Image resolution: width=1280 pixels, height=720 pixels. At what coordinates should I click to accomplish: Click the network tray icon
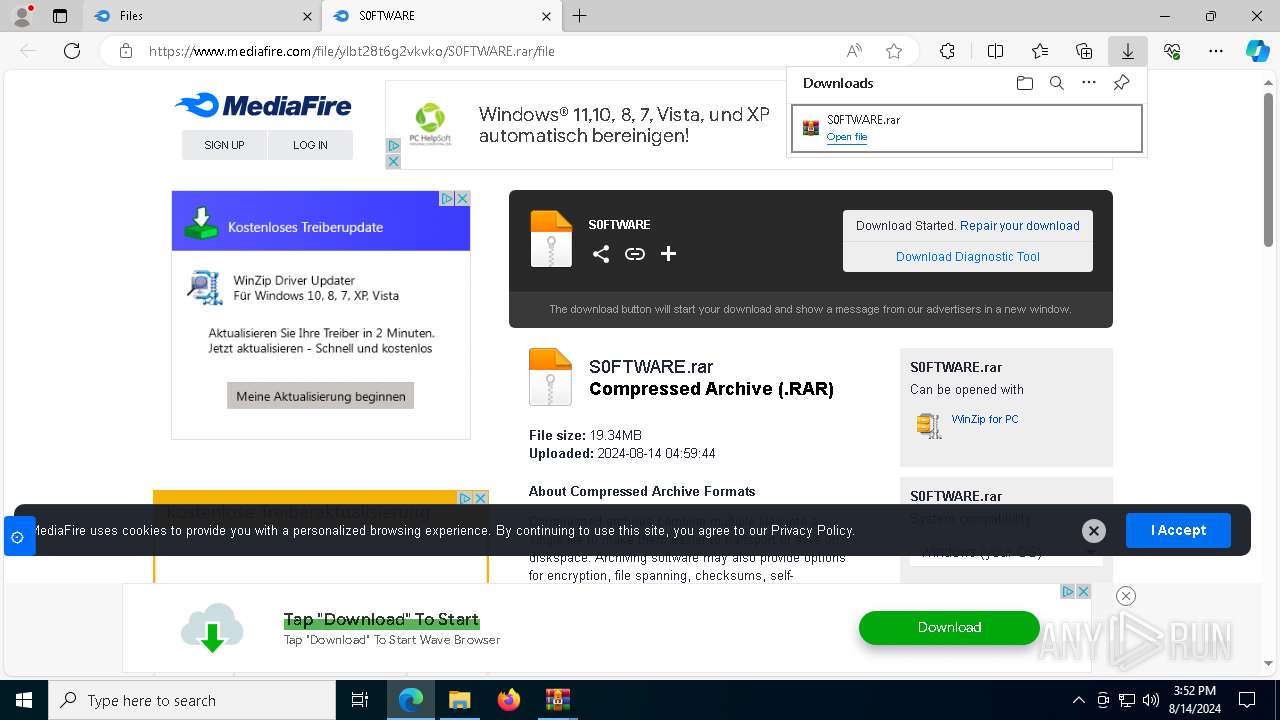click(x=1127, y=700)
